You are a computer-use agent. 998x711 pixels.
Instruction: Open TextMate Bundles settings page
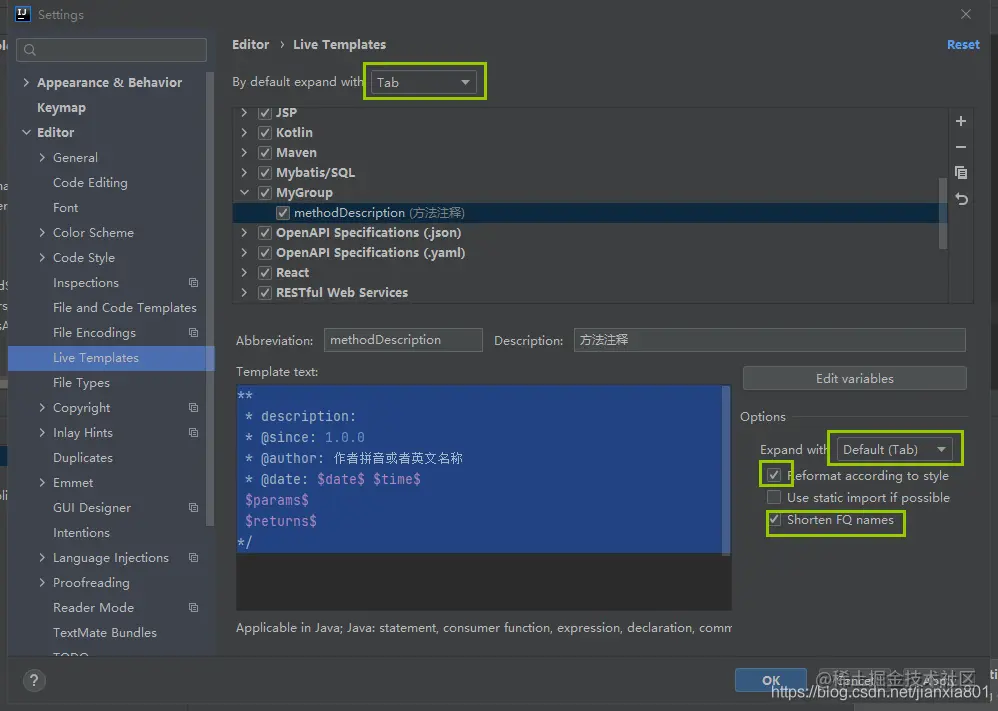pyautogui.click(x=105, y=633)
